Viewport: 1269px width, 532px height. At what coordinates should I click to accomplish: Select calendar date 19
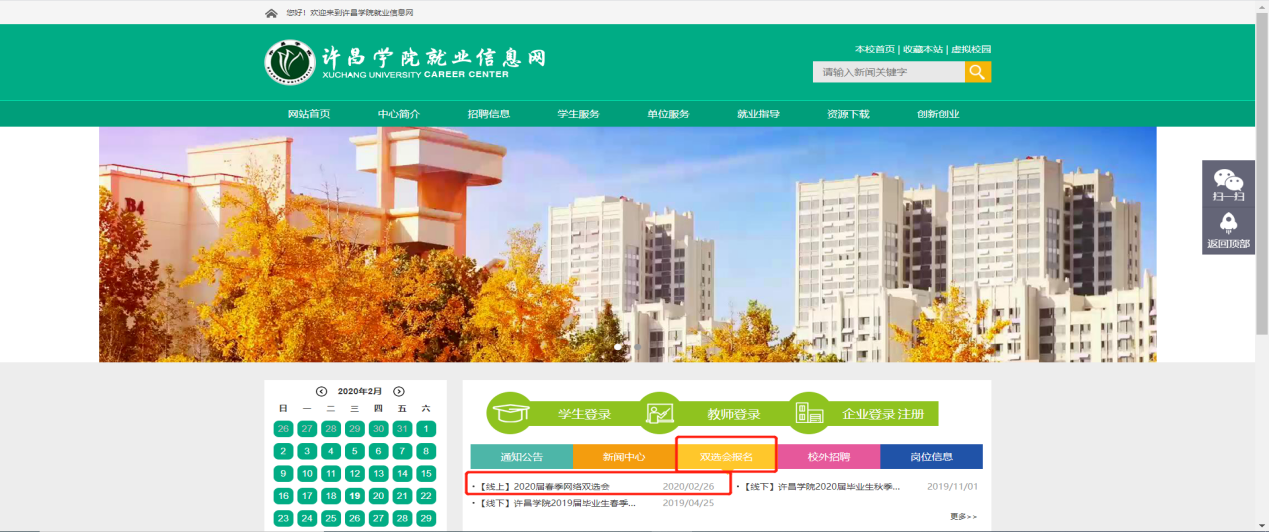(354, 496)
